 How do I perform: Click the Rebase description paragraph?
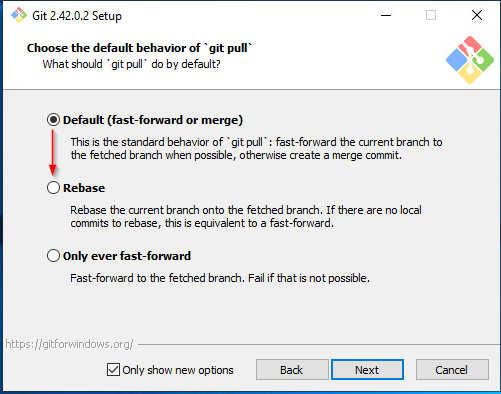[x=246, y=217]
